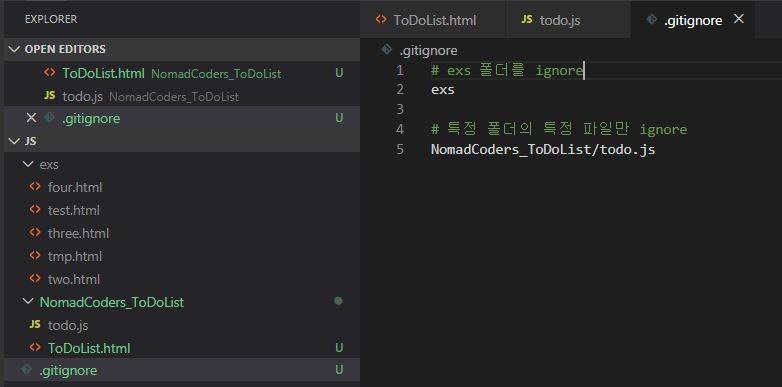Image resolution: width=782 pixels, height=387 pixels.
Task: Click the modified dot on NomadCoders_ToDoList folder
Action: [339, 301]
